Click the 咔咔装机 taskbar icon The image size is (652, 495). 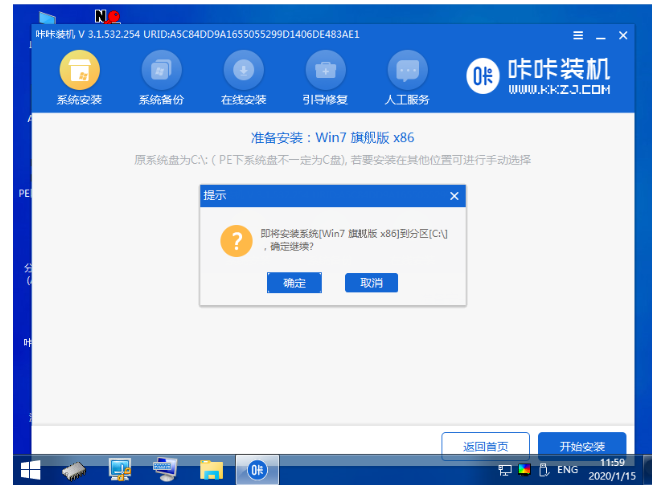point(256,470)
